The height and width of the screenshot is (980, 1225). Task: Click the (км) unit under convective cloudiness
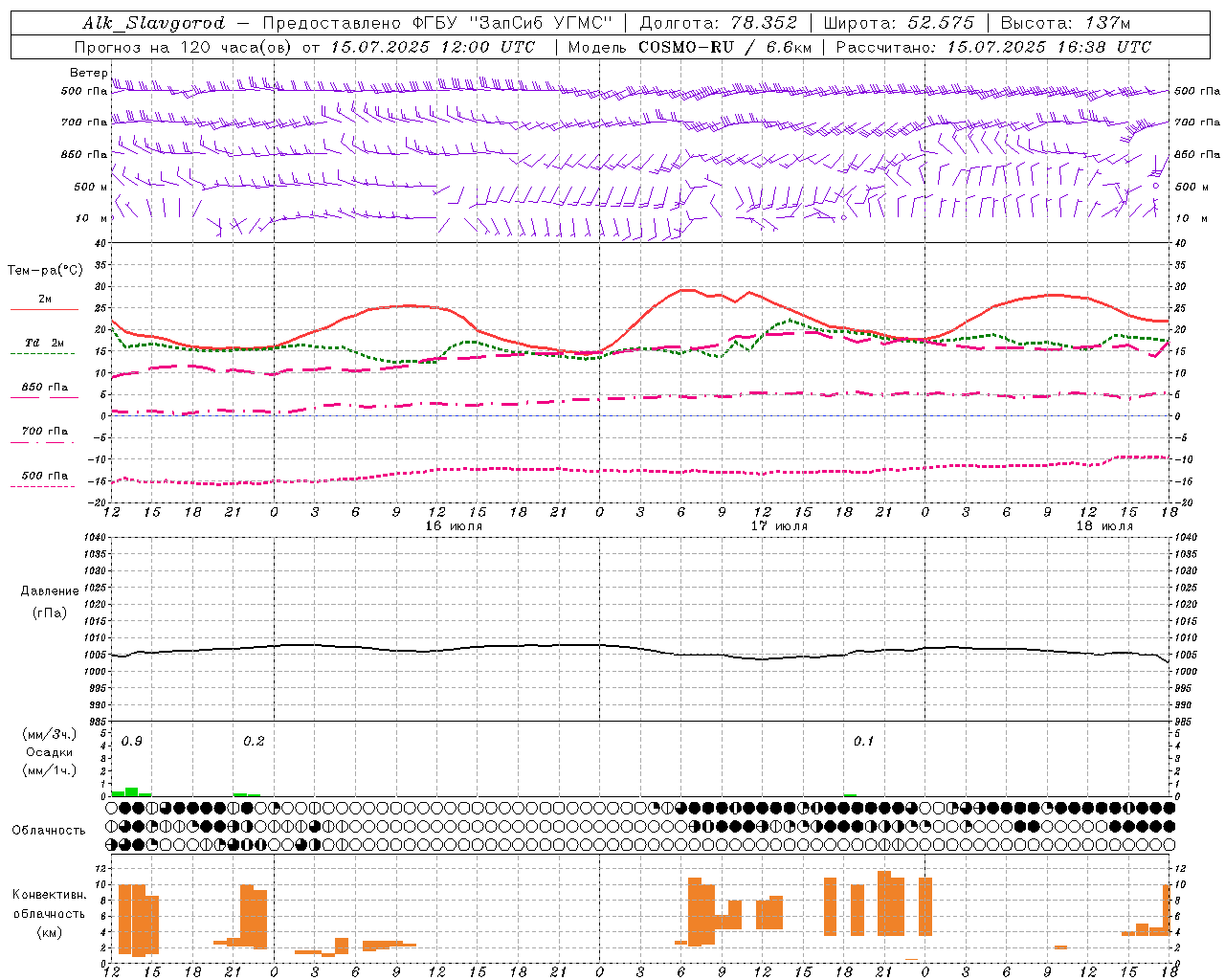click(x=49, y=932)
